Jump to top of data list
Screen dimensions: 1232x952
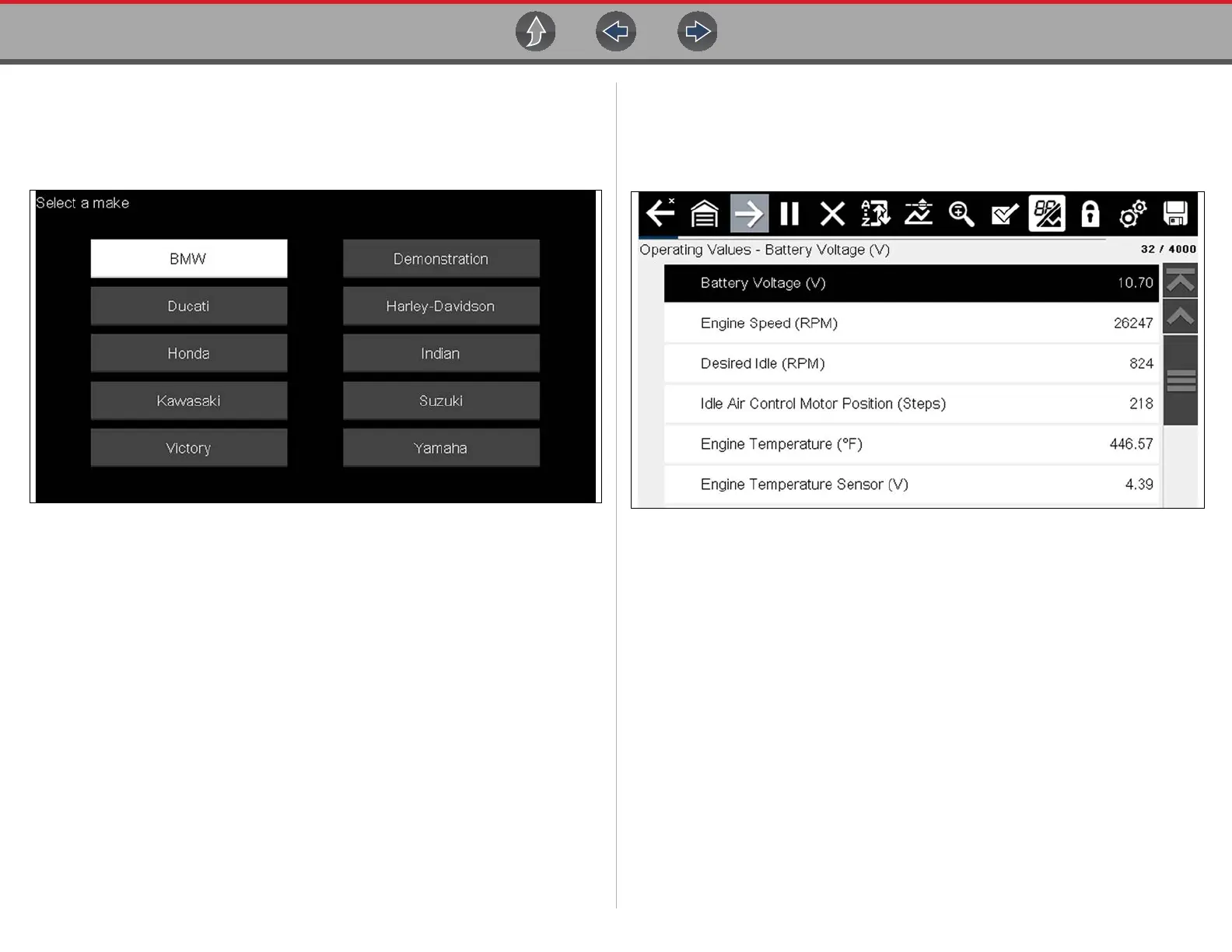click(x=1180, y=281)
